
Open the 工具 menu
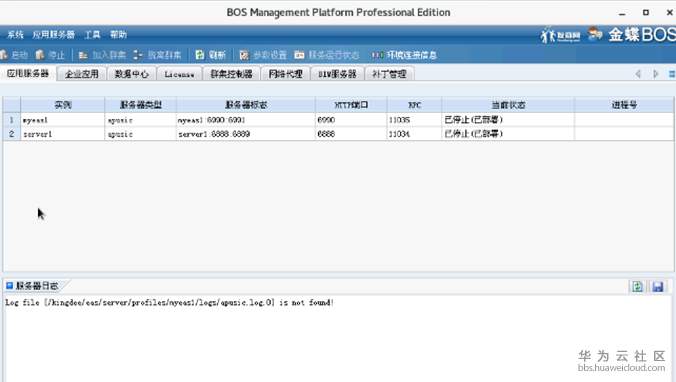92,34
